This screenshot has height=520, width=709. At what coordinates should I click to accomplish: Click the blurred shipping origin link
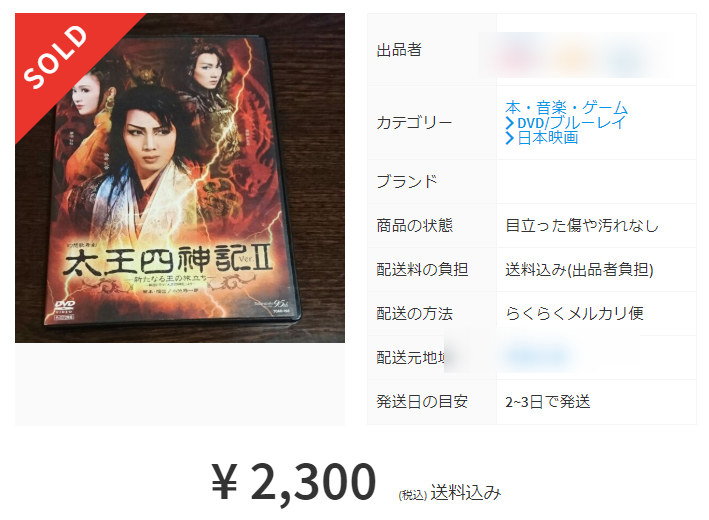point(538,355)
